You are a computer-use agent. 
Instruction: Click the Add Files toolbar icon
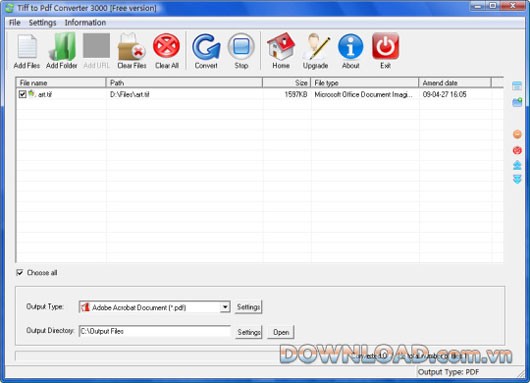[27, 46]
